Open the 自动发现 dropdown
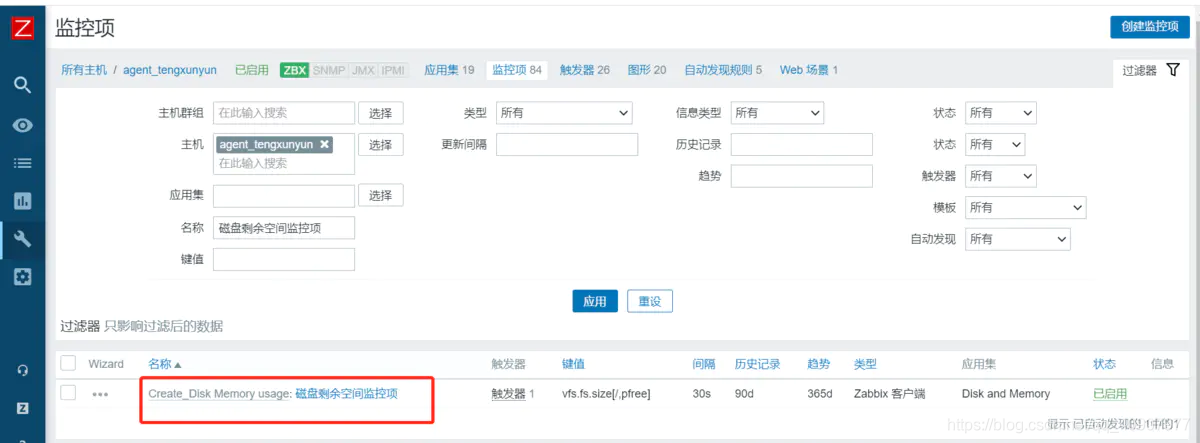This screenshot has width=1200, height=443. coord(1018,239)
